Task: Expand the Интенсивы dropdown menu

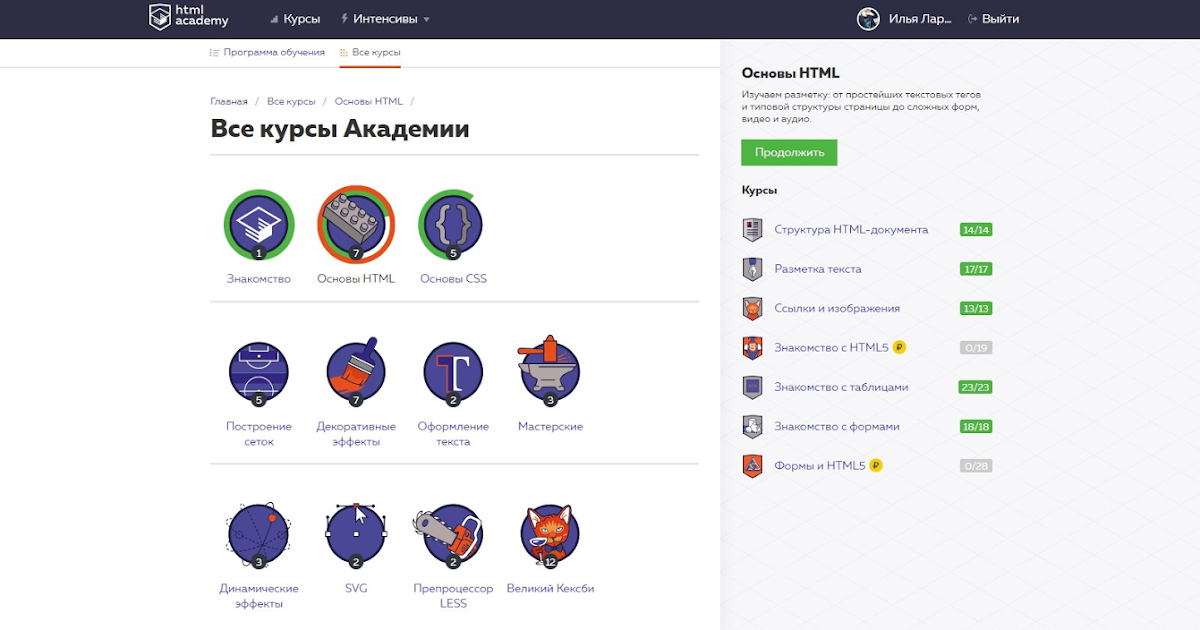Action: tap(385, 19)
